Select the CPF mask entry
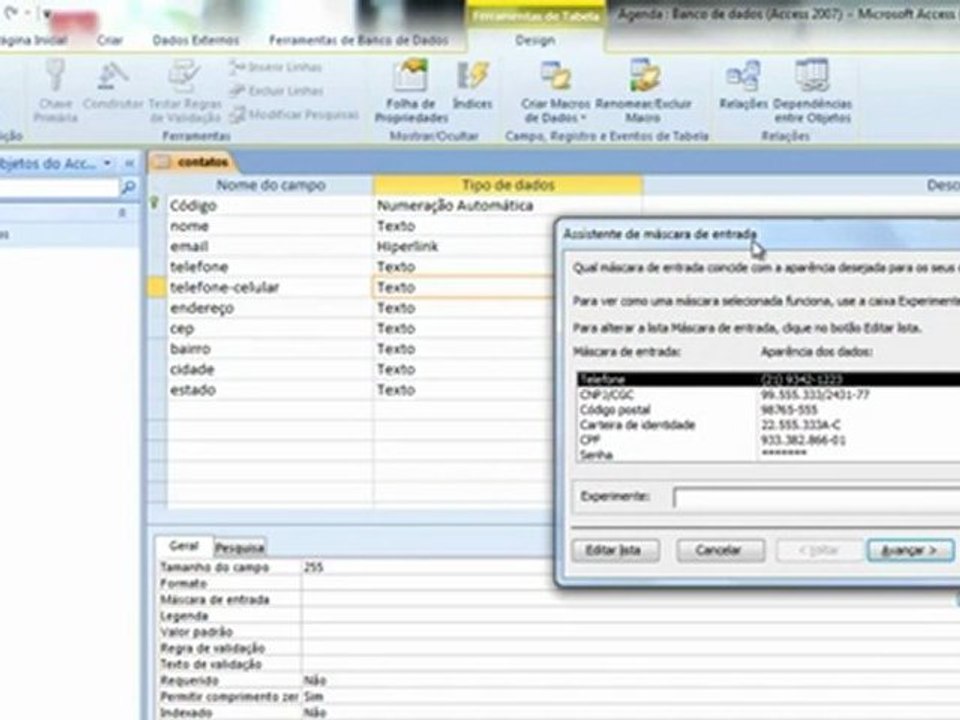This screenshot has width=960, height=720. click(768, 440)
